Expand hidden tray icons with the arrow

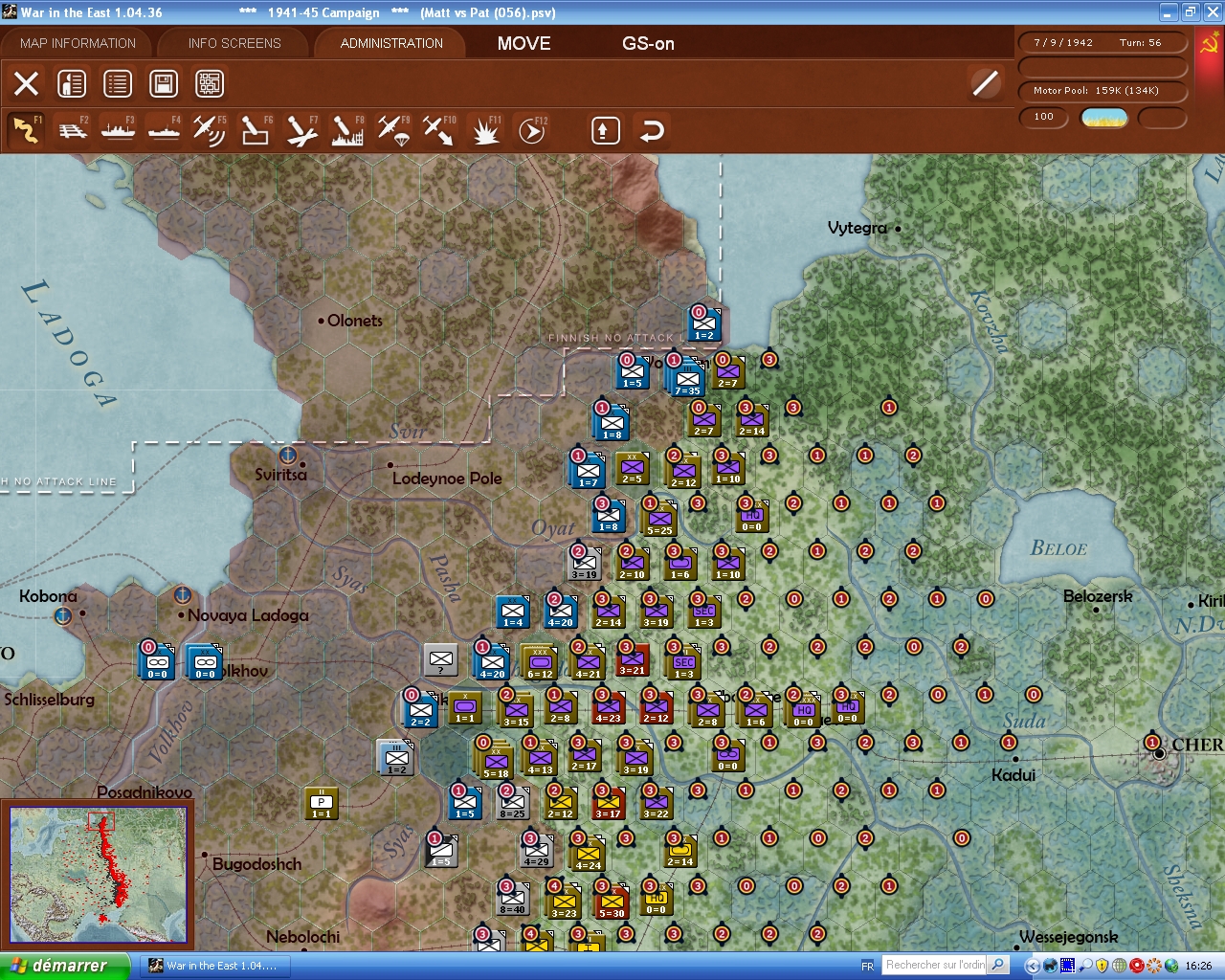1033,966
